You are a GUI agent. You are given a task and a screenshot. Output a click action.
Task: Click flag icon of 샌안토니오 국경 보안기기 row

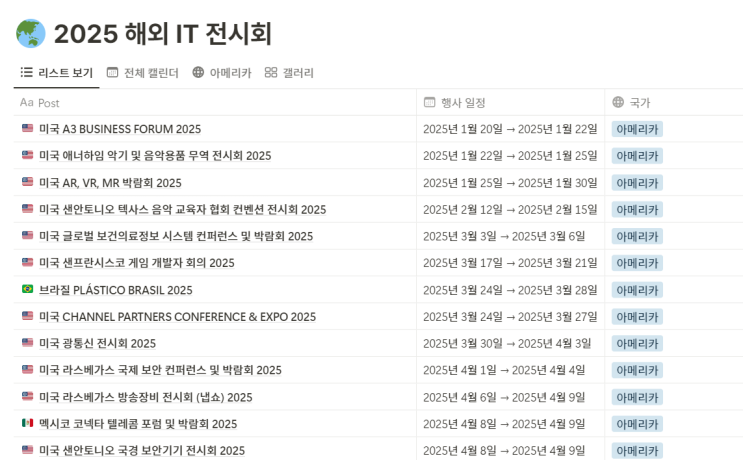27,450
